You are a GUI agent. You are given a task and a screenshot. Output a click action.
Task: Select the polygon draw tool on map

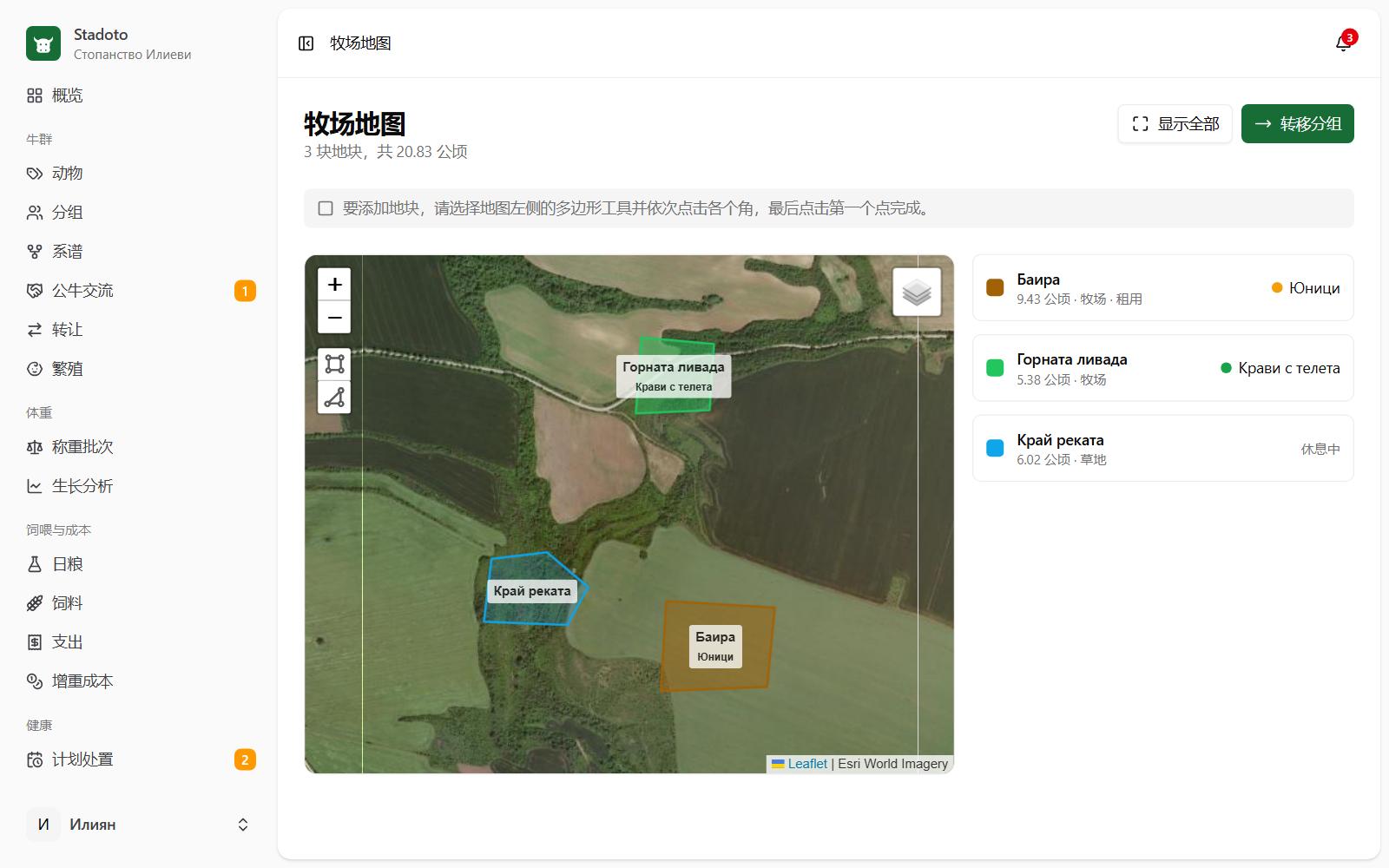[x=334, y=364]
